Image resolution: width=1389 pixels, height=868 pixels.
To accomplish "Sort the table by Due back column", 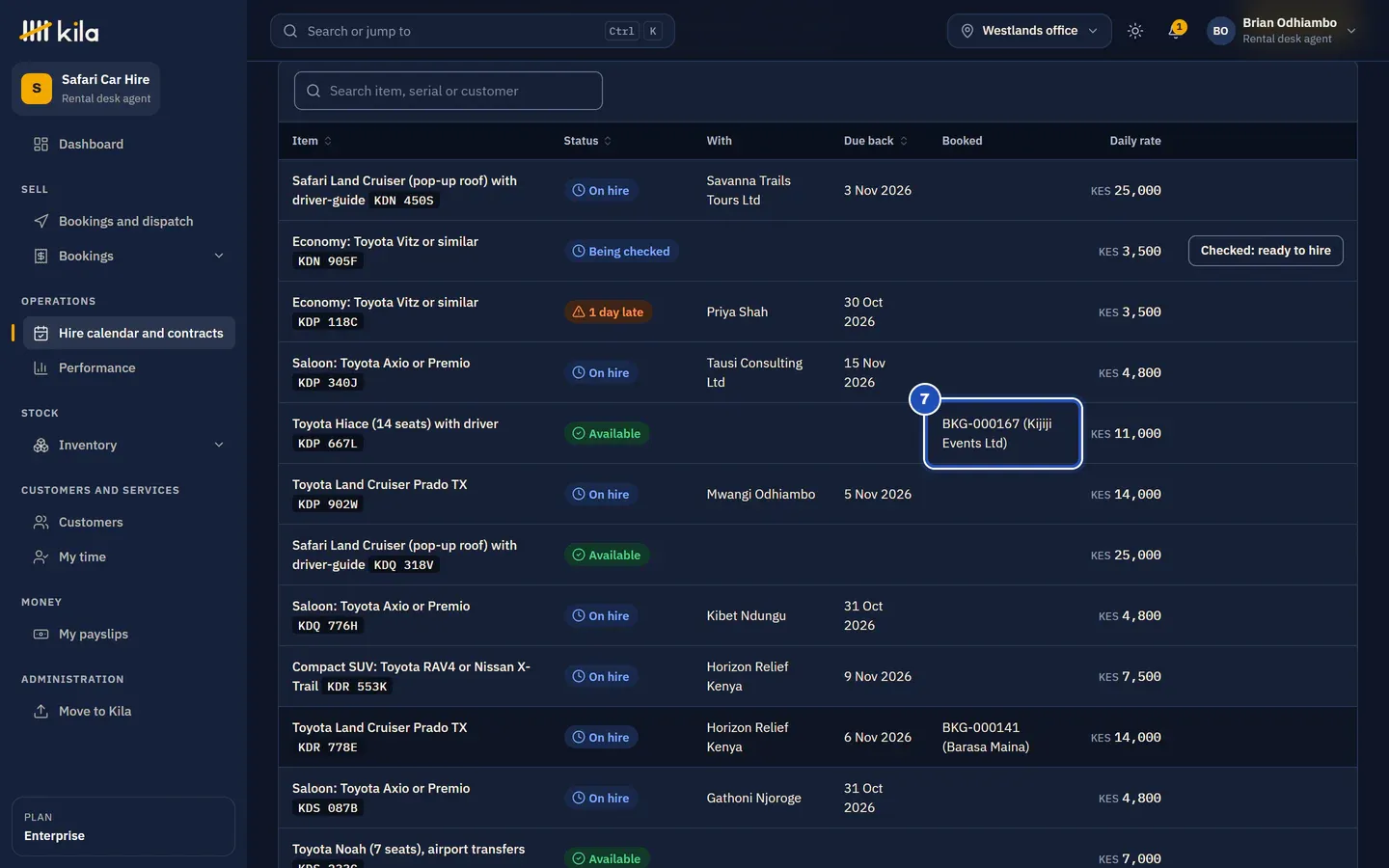I will (x=876, y=141).
